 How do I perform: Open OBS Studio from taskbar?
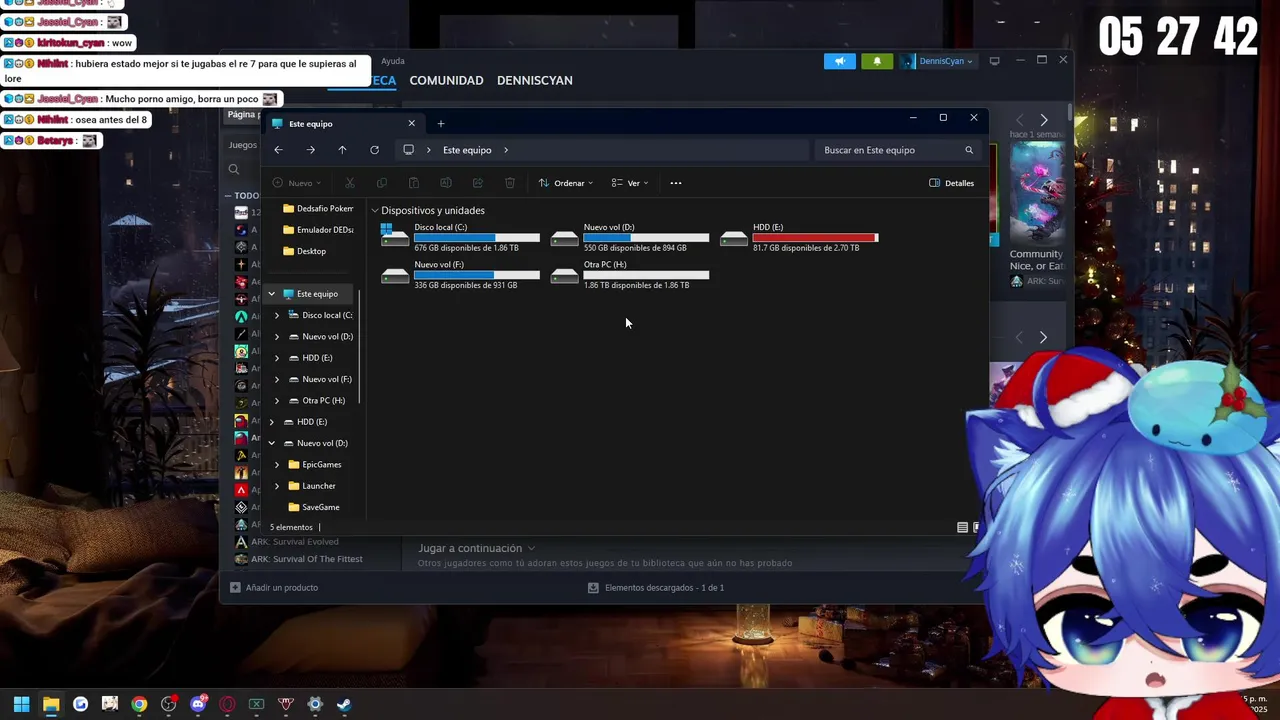click(x=168, y=704)
